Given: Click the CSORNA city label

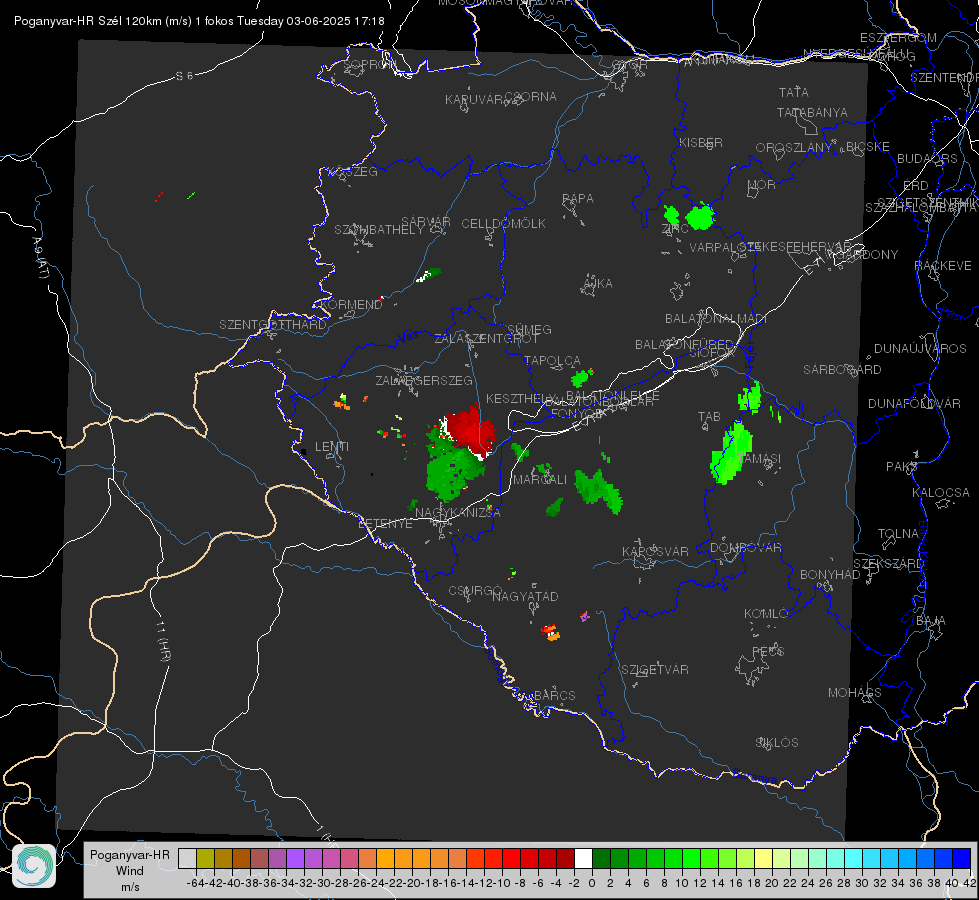Looking at the screenshot, I should click(531, 97).
